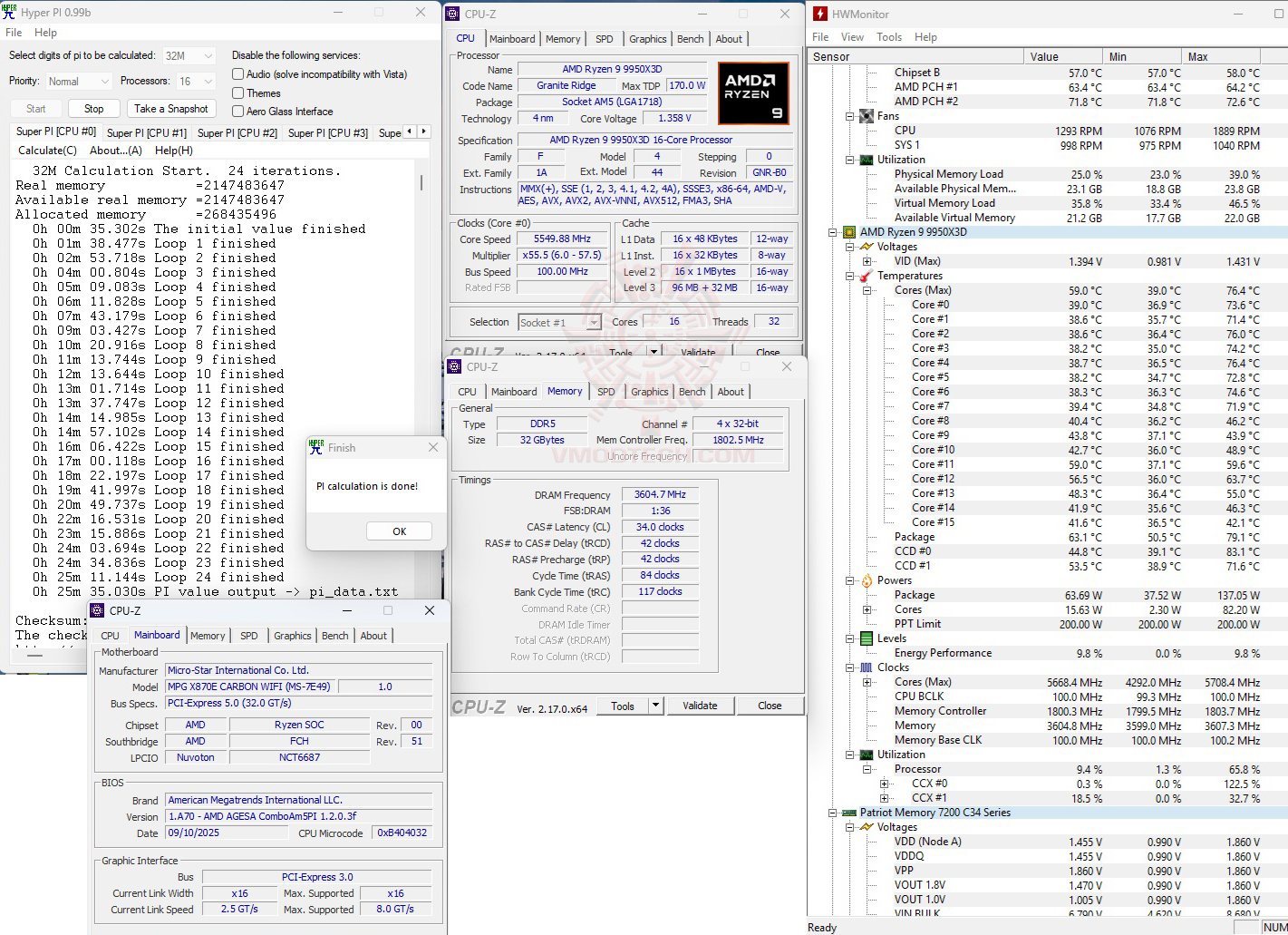Click the Fans node icon in HWMonitor
This screenshot has width=1288, height=935.
[866, 116]
